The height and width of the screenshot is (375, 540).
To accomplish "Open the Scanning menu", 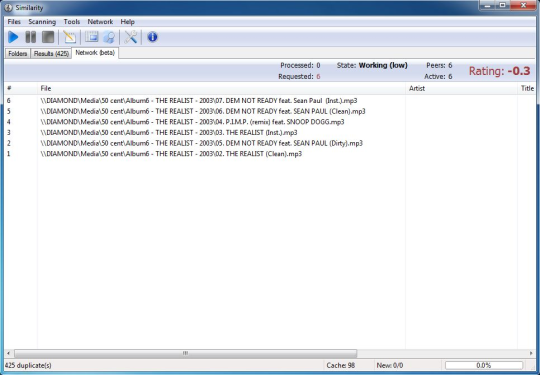I will click(x=42, y=22).
